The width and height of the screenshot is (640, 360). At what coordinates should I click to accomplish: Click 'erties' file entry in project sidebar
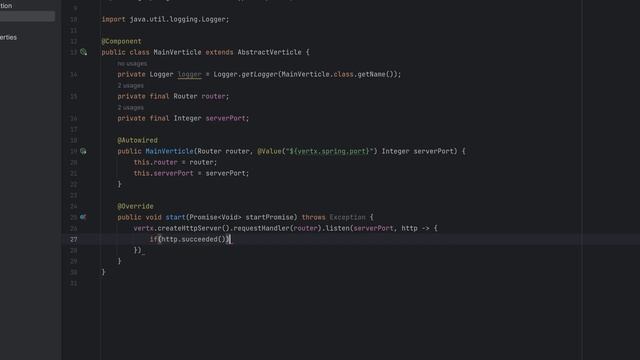click(9, 37)
